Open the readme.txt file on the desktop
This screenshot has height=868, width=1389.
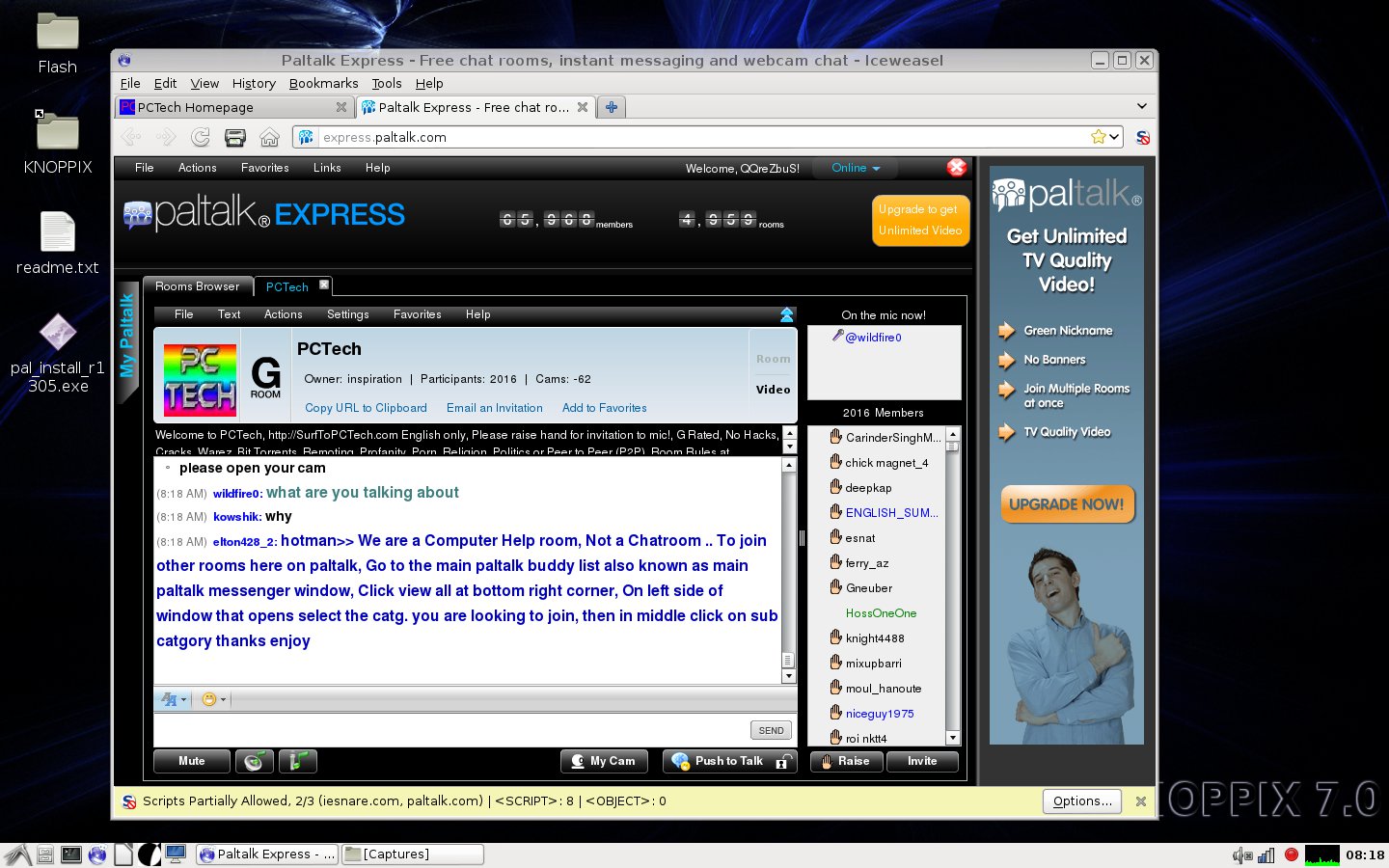point(58,244)
